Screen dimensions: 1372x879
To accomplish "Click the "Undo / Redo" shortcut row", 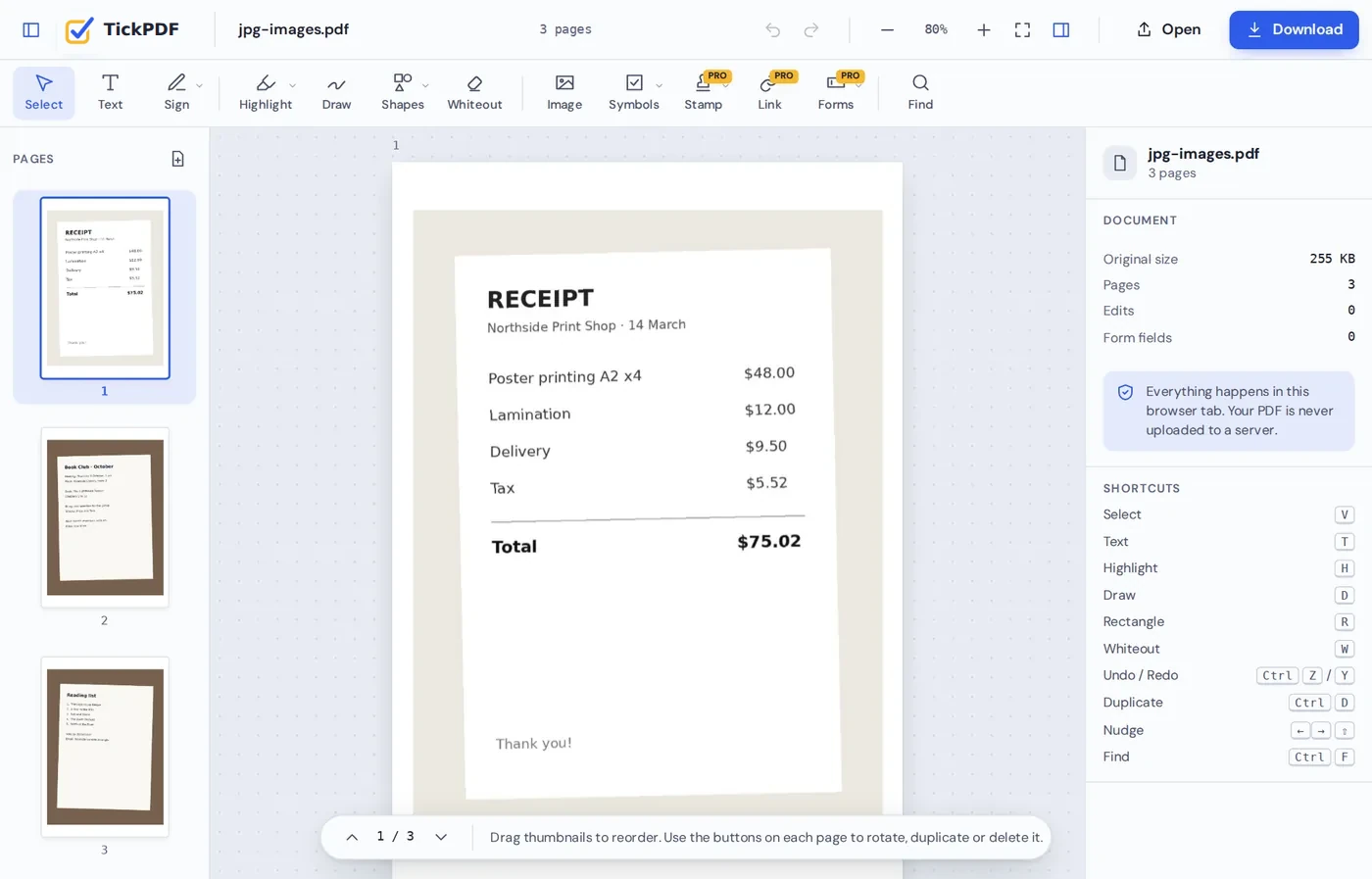I will tap(1229, 675).
